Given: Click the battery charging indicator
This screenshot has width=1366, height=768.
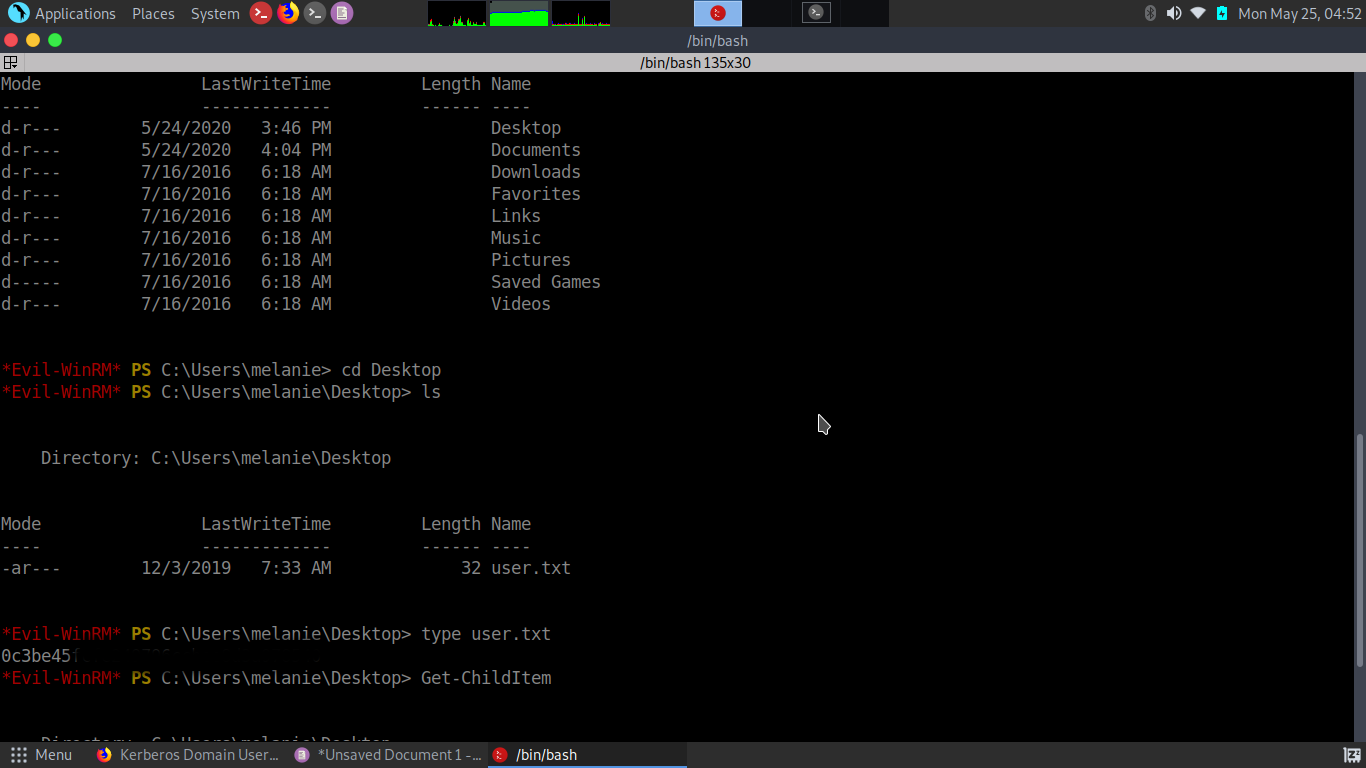Looking at the screenshot, I should 1222,13.
